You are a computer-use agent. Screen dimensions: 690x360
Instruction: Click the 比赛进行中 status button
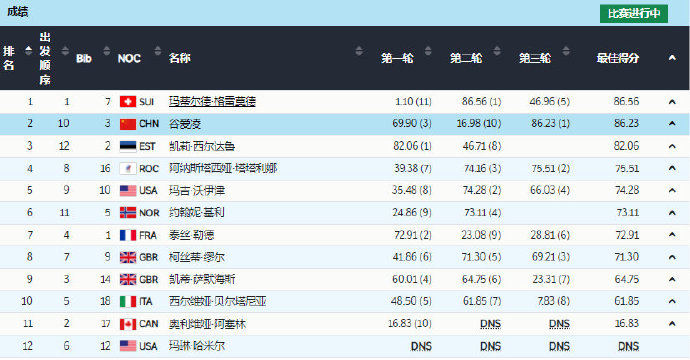pos(634,14)
